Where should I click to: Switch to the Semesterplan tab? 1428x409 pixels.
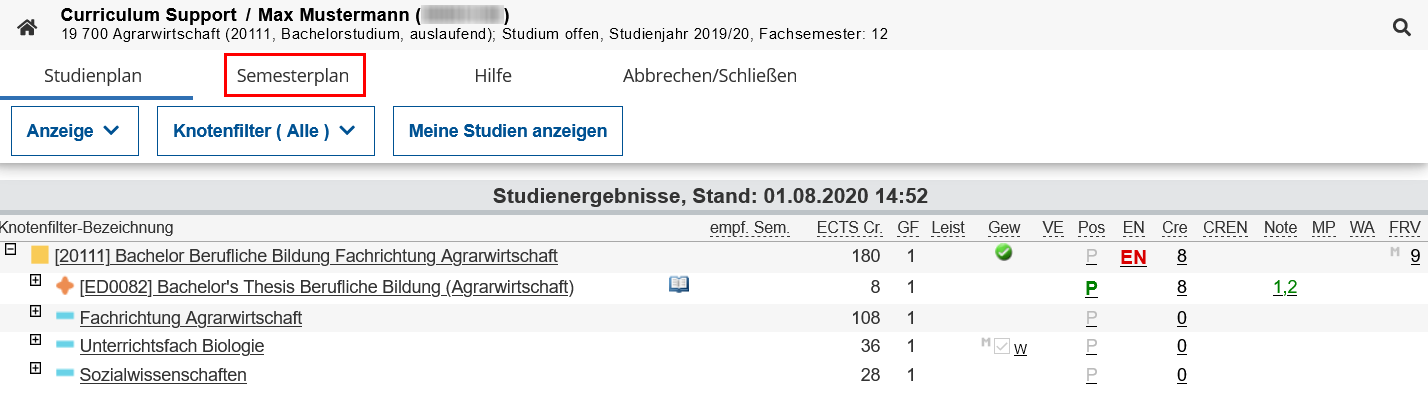click(293, 76)
